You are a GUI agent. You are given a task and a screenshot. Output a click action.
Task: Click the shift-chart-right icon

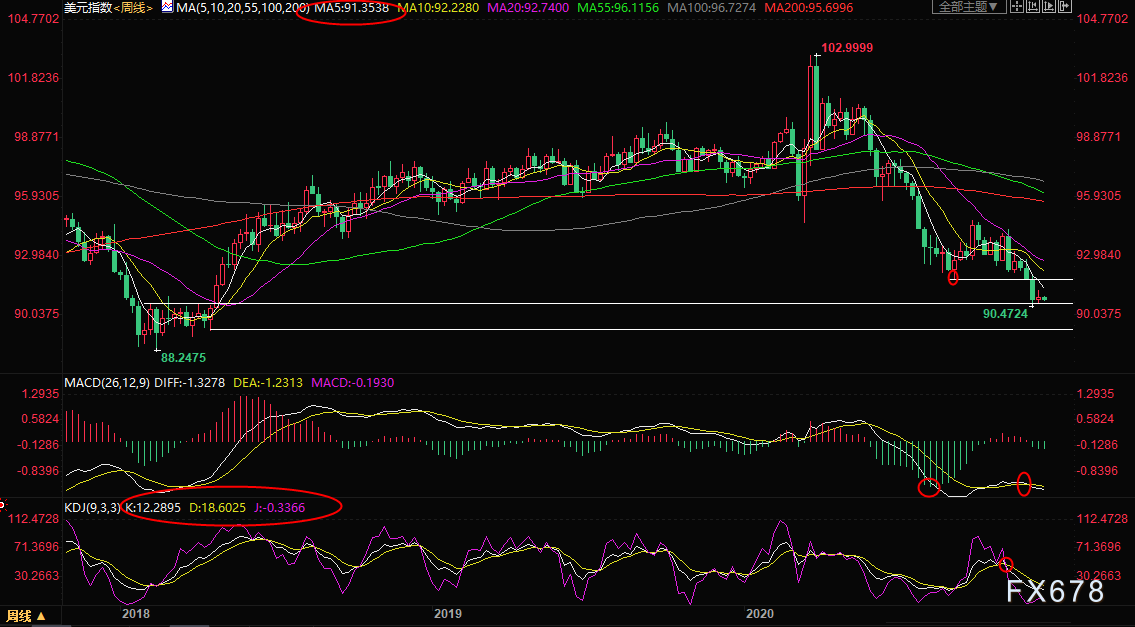point(1065,7)
